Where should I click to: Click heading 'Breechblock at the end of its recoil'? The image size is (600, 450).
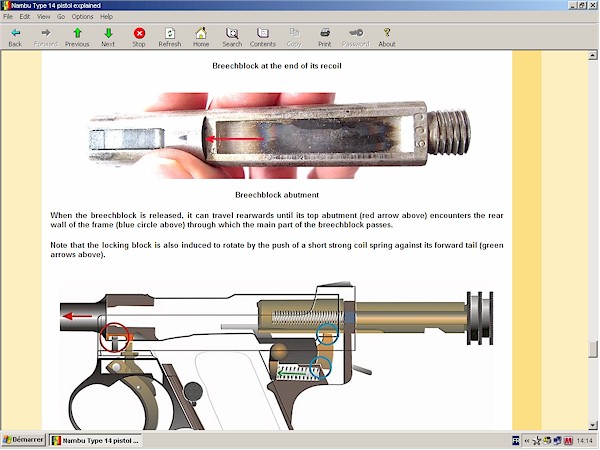coord(277,66)
